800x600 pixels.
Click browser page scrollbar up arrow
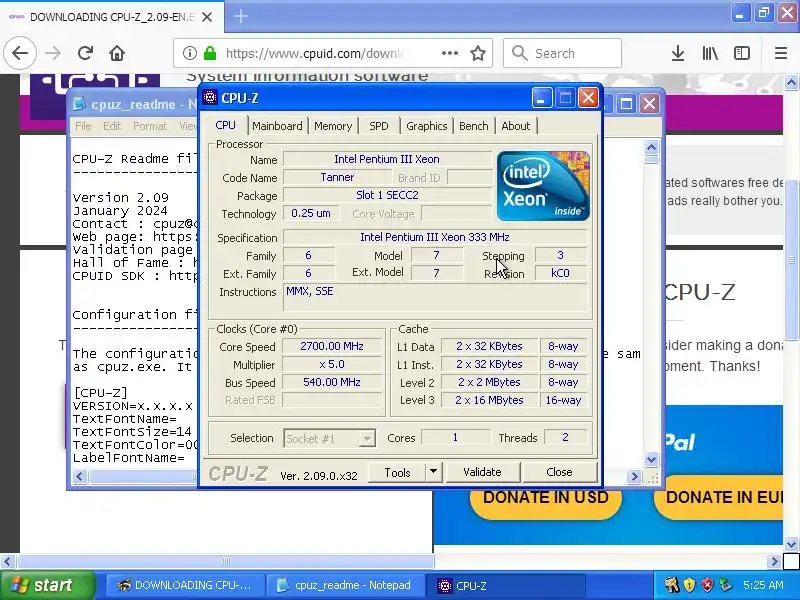792,82
